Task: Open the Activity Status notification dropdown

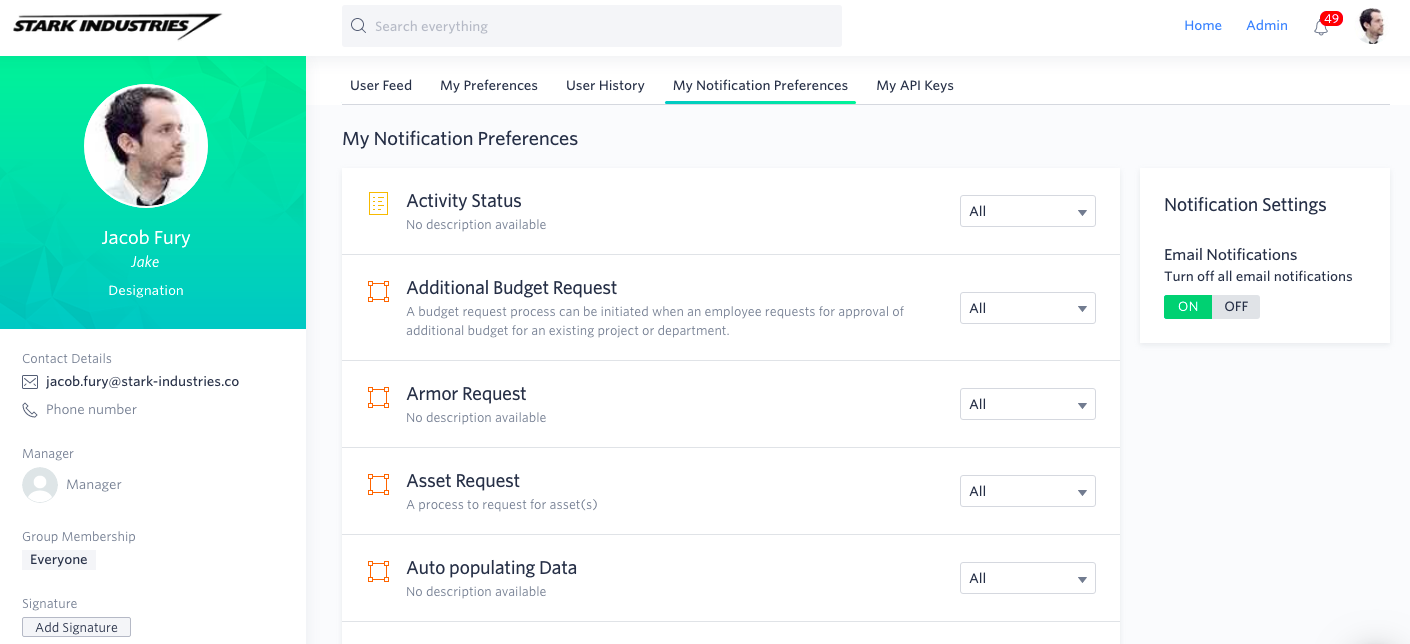Action: 1028,211
